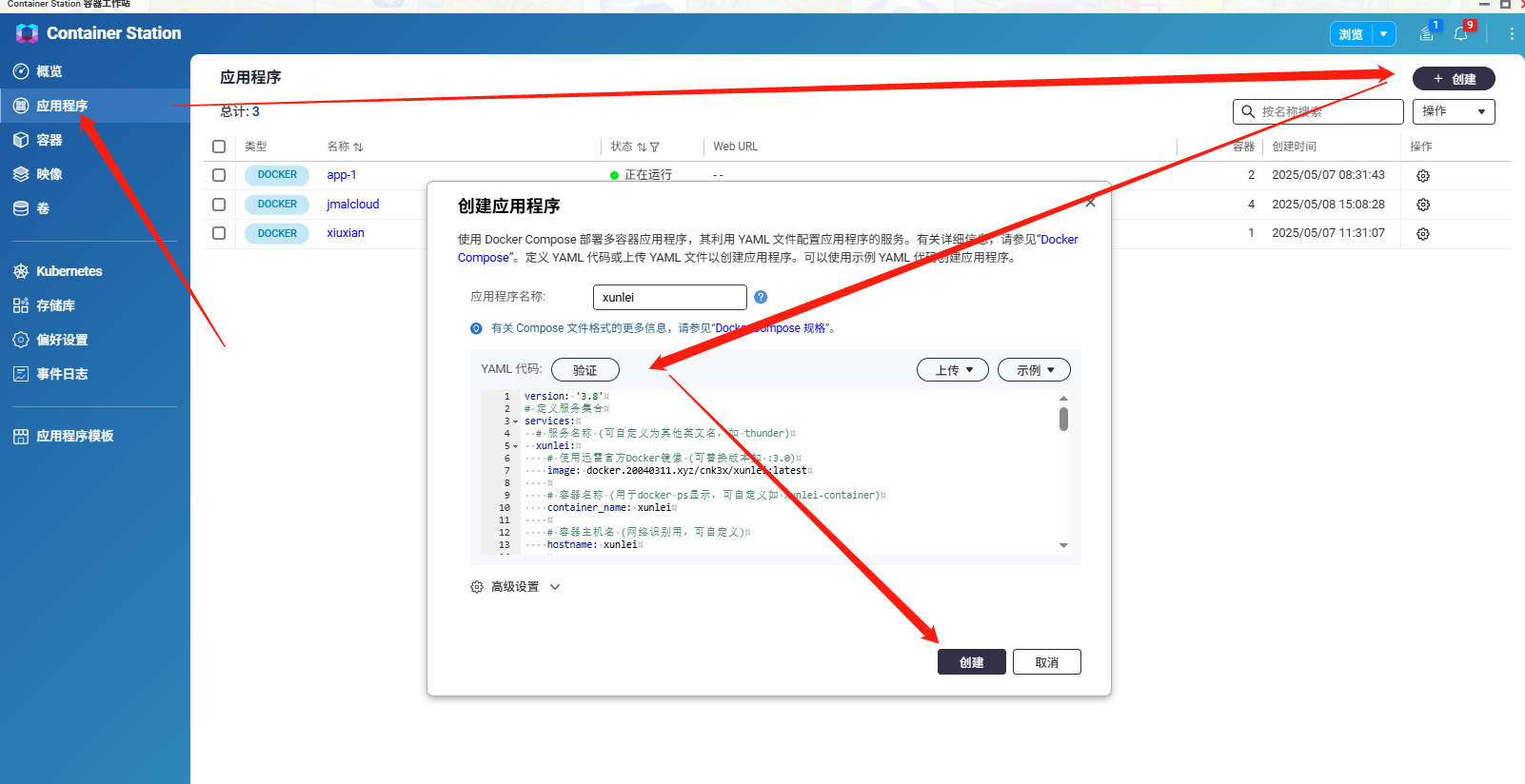Viewport: 1525px width, 784px height.
Task: Toggle the select-all header checkbox
Action: click(x=219, y=147)
